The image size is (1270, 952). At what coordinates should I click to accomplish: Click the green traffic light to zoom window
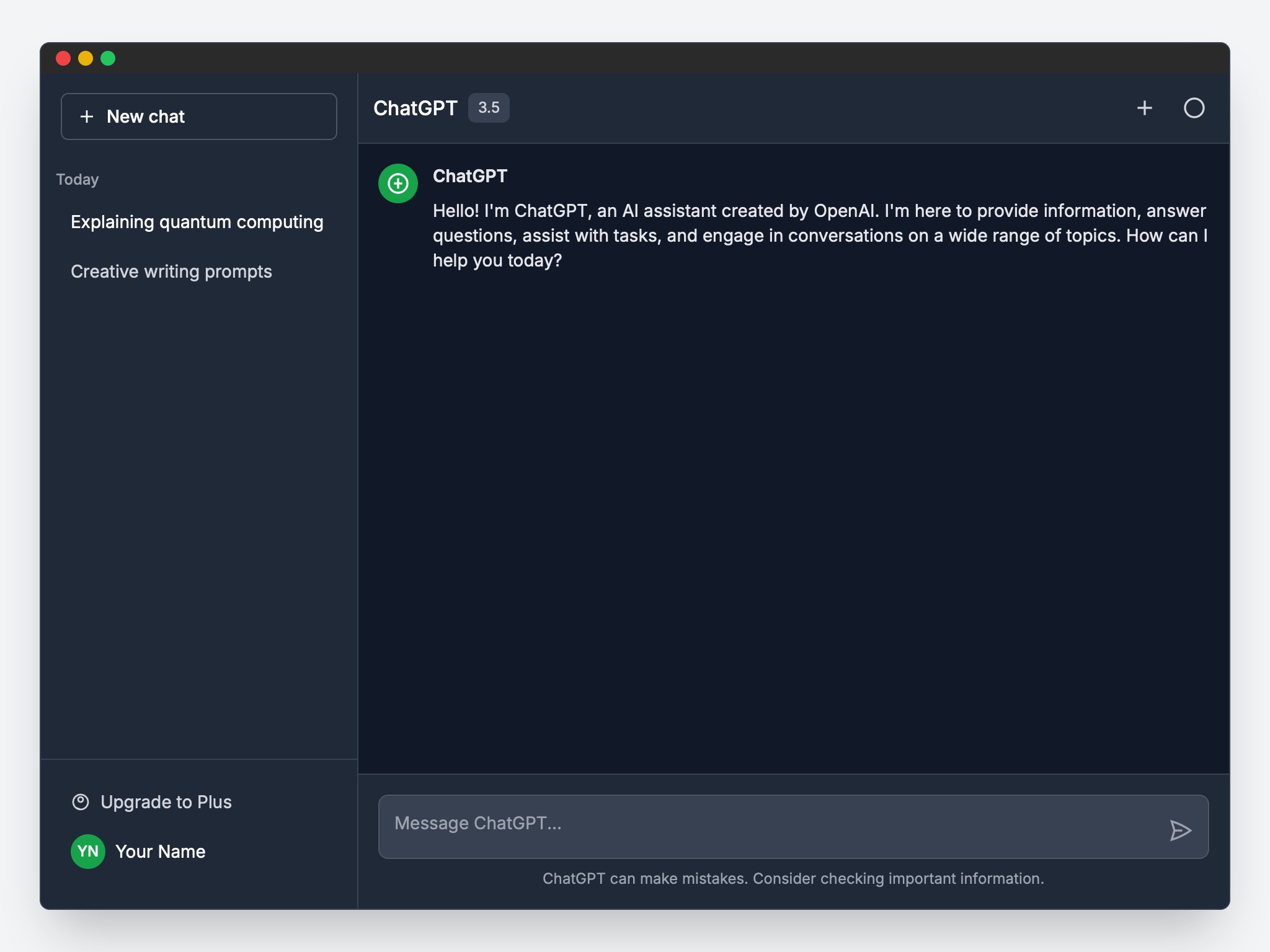click(x=107, y=58)
